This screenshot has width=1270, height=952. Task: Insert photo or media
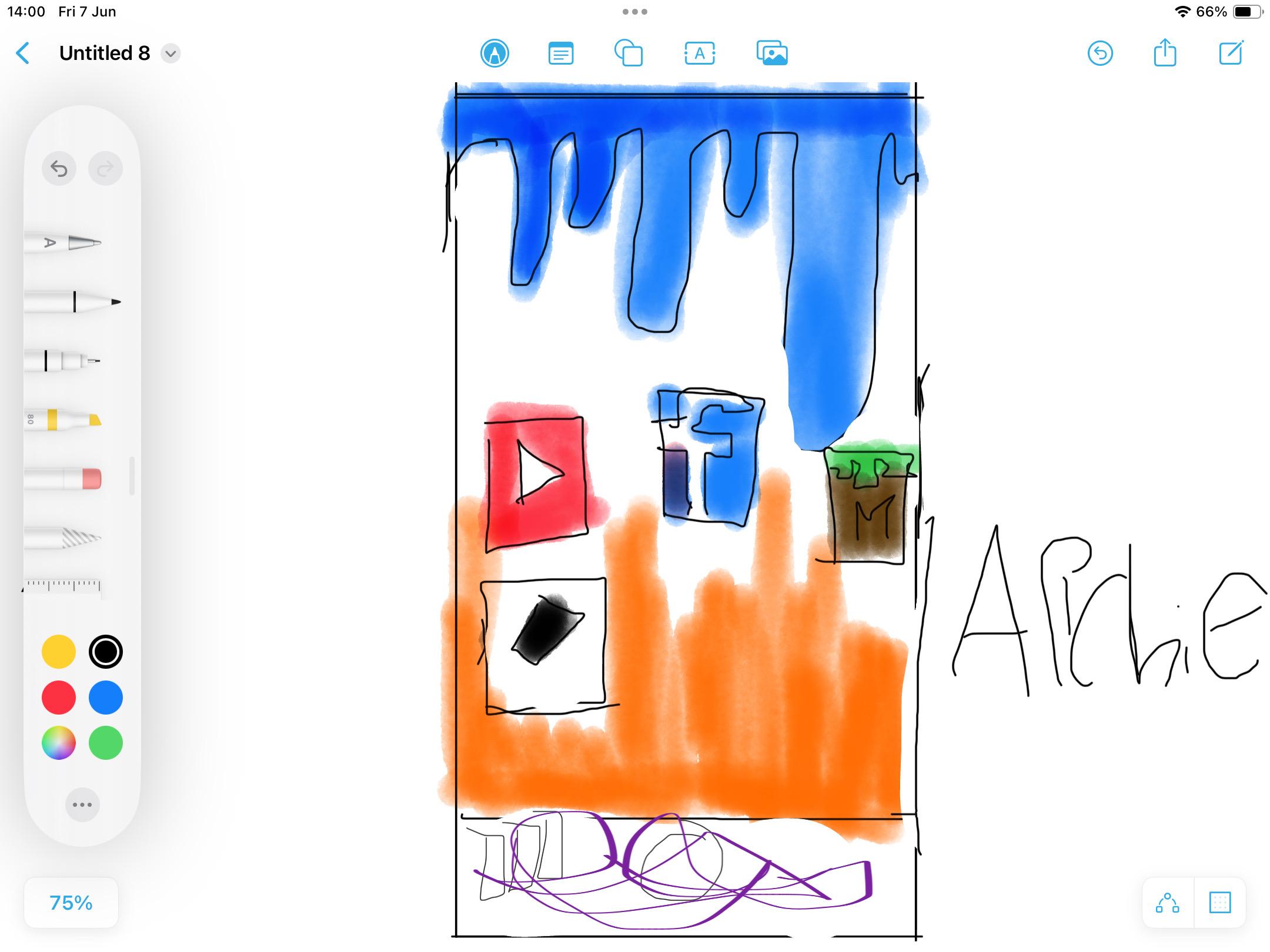coord(772,53)
